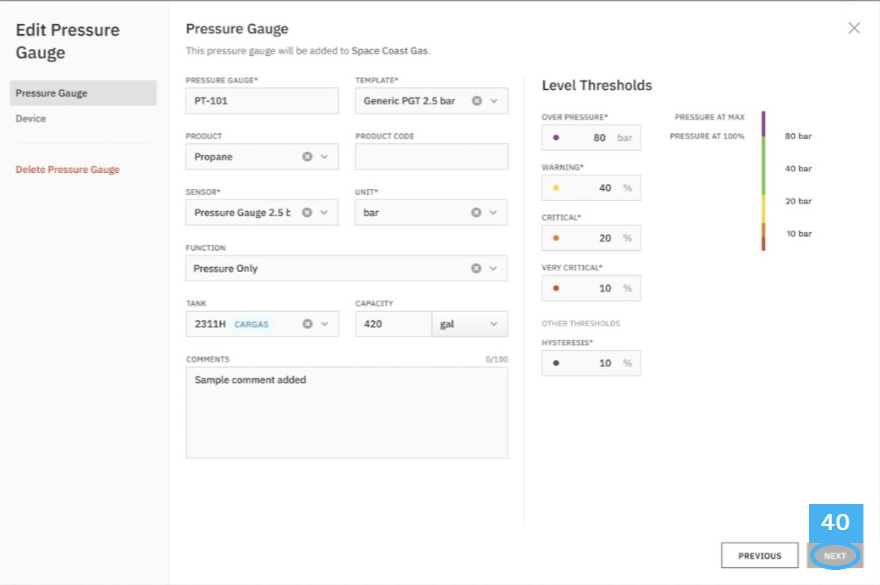Close the Pressure Gauge dialog
The image size is (880, 585).
pyautogui.click(x=854, y=28)
